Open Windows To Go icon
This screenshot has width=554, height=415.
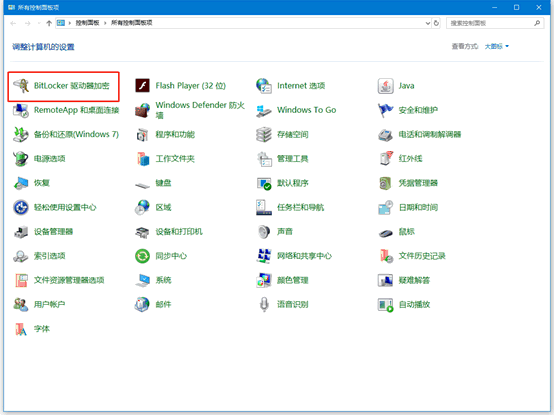point(264,110)
